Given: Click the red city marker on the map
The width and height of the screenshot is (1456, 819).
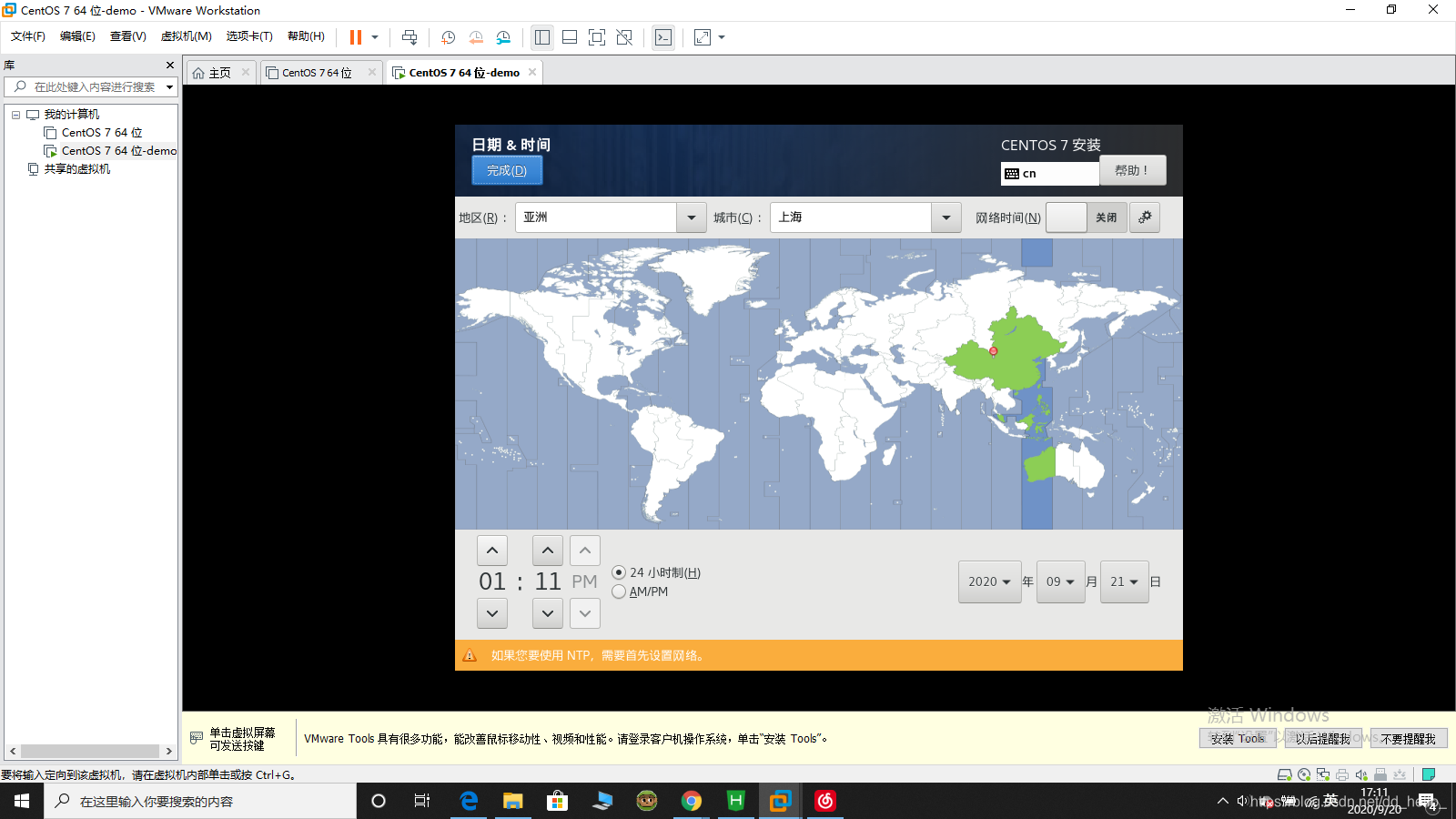Looking at the screenshot, I should click(x=993, y=350).
